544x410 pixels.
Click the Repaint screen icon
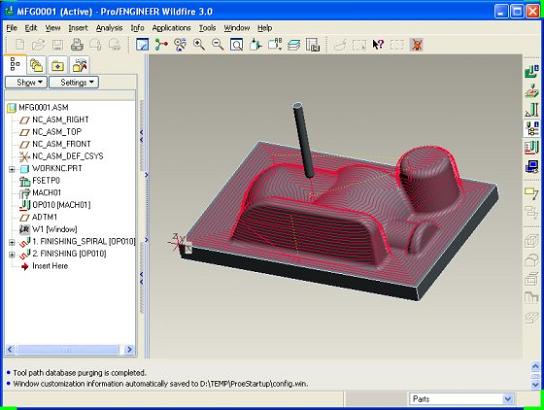click(142, 45)
